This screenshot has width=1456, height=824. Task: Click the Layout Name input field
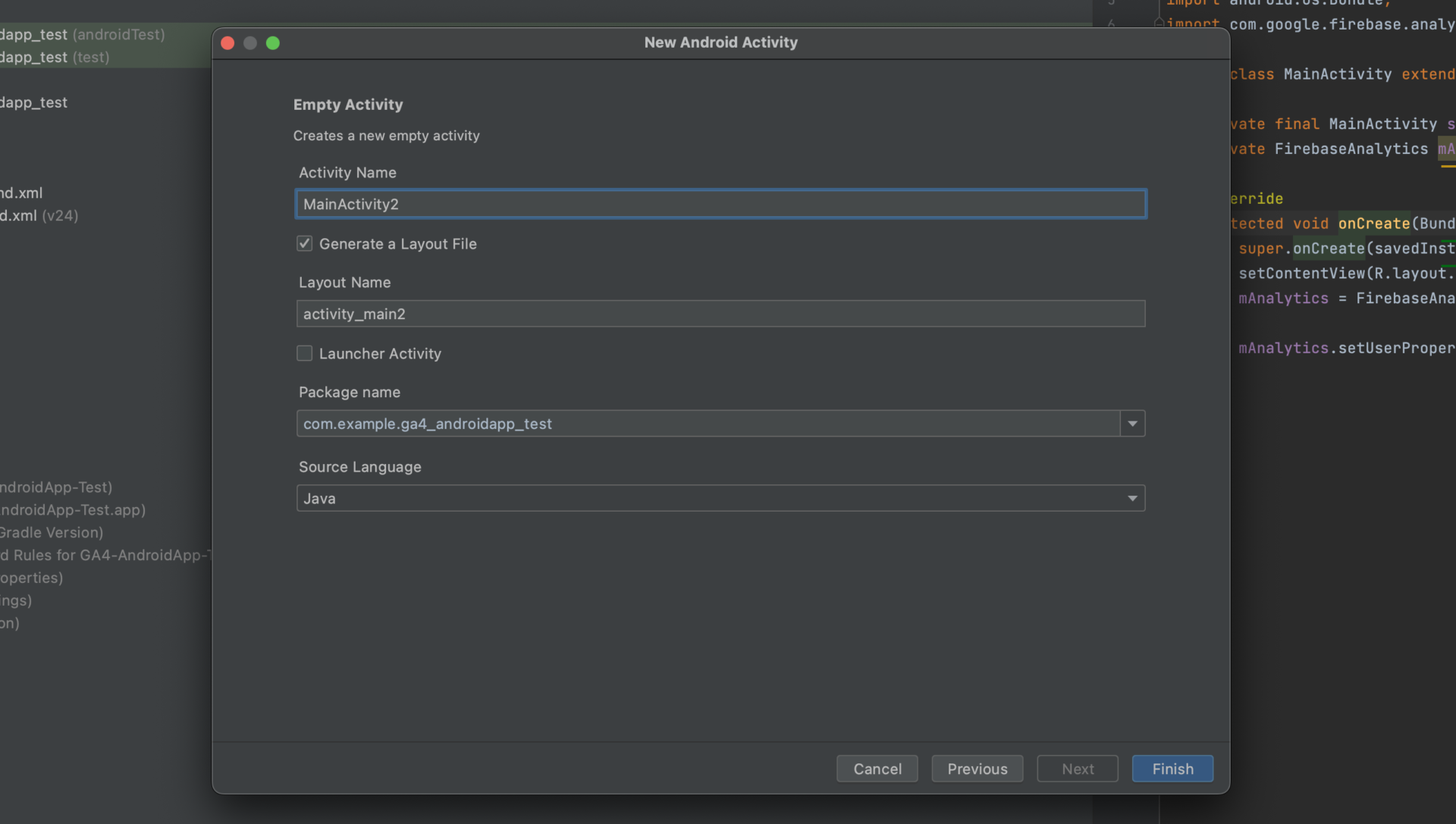pyautogui.click(x=720, y=314)
